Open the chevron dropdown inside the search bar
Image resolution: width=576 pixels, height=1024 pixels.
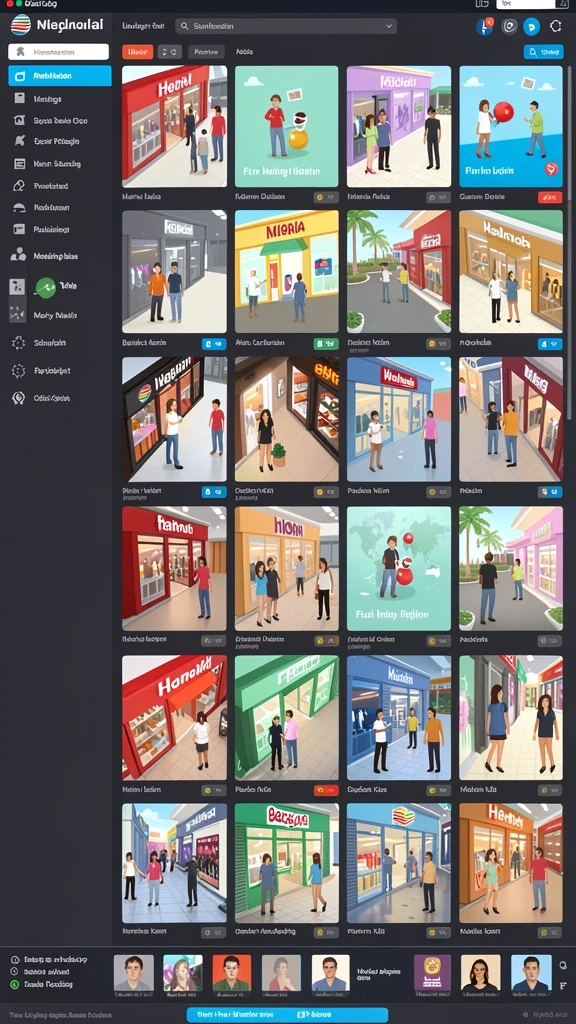pos(389,26)
